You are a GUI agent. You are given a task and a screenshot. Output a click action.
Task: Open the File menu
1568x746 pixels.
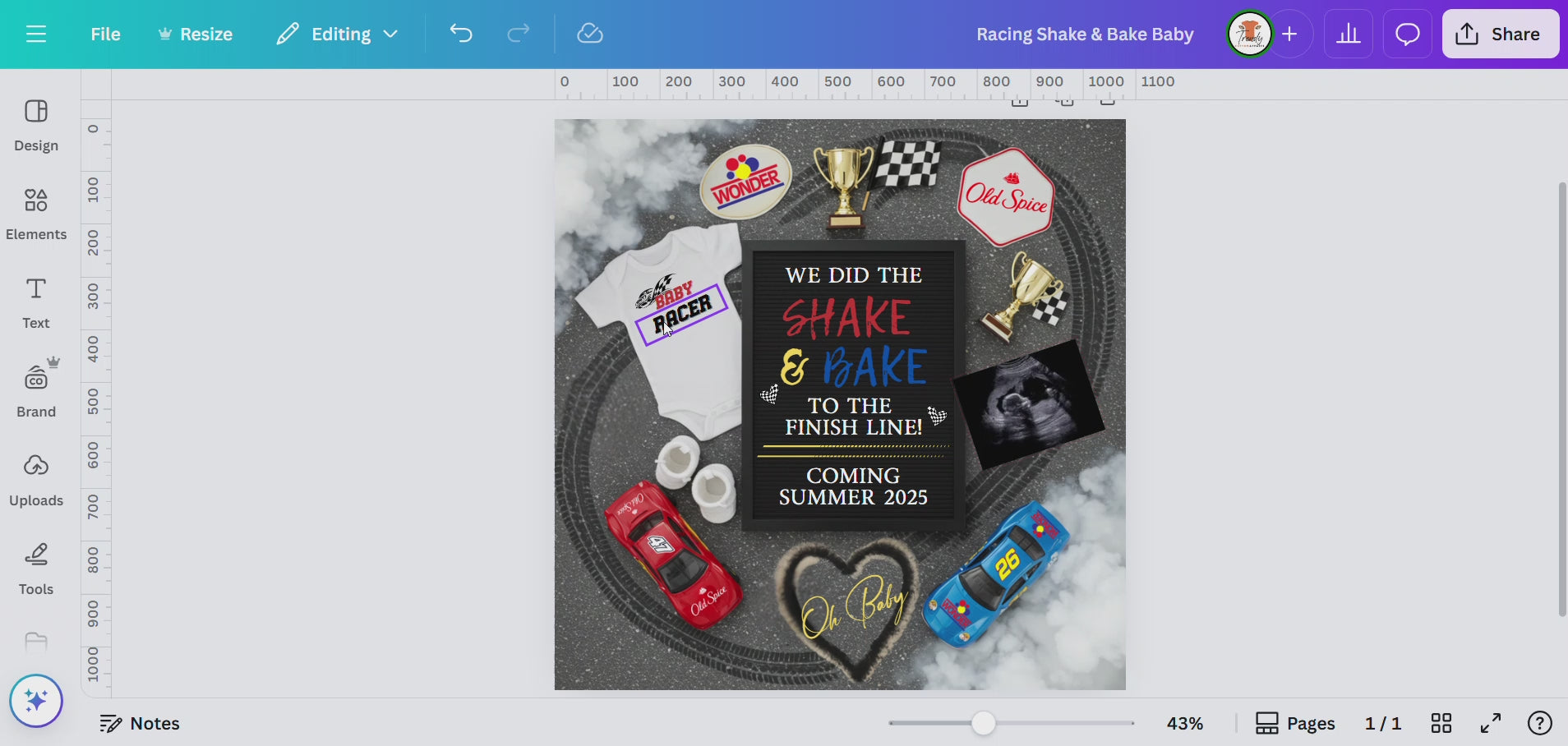(105, 34)
